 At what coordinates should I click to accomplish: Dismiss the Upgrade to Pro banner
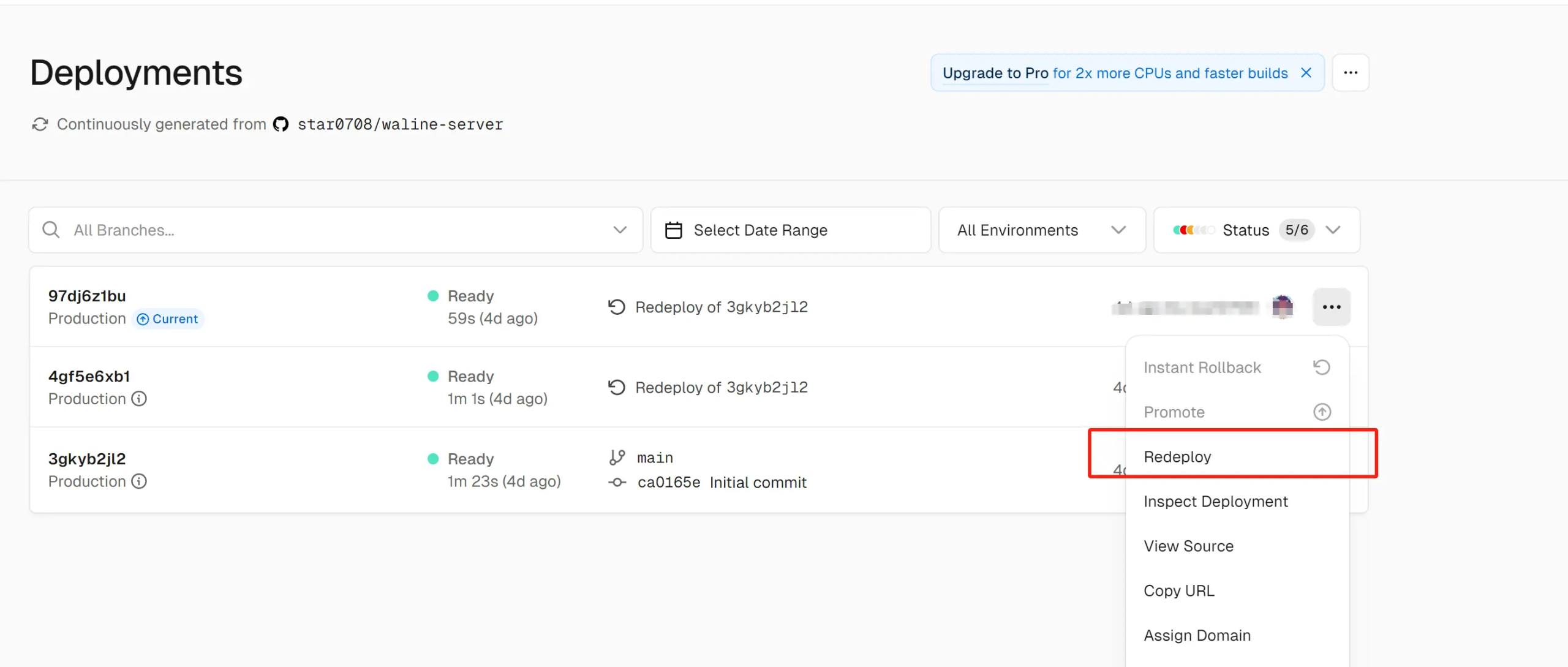click(1306, 73)
